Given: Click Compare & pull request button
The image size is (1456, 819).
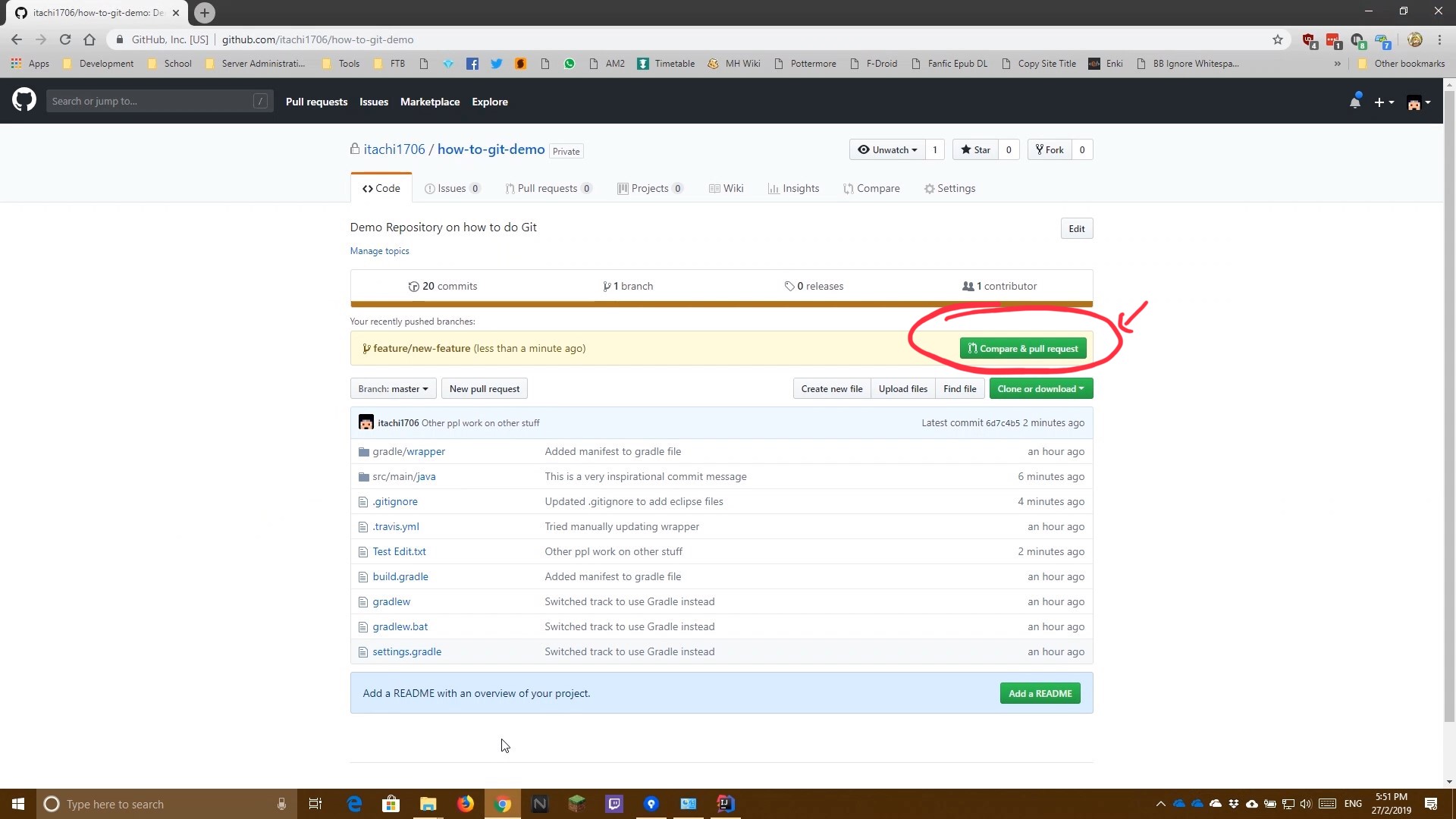Looking at the screenshot, I should 1023,349.
